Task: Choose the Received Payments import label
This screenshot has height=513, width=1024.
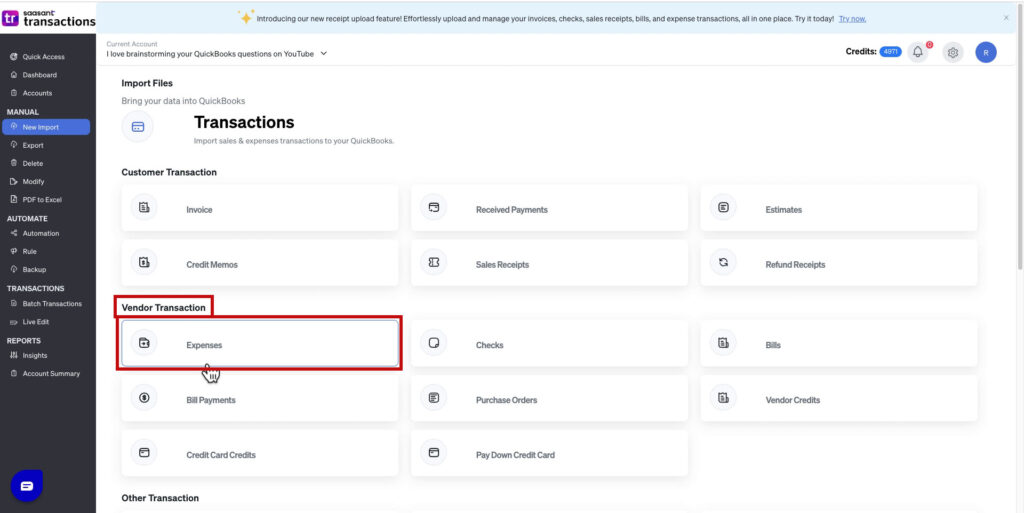Action: (x=512, y=210)
